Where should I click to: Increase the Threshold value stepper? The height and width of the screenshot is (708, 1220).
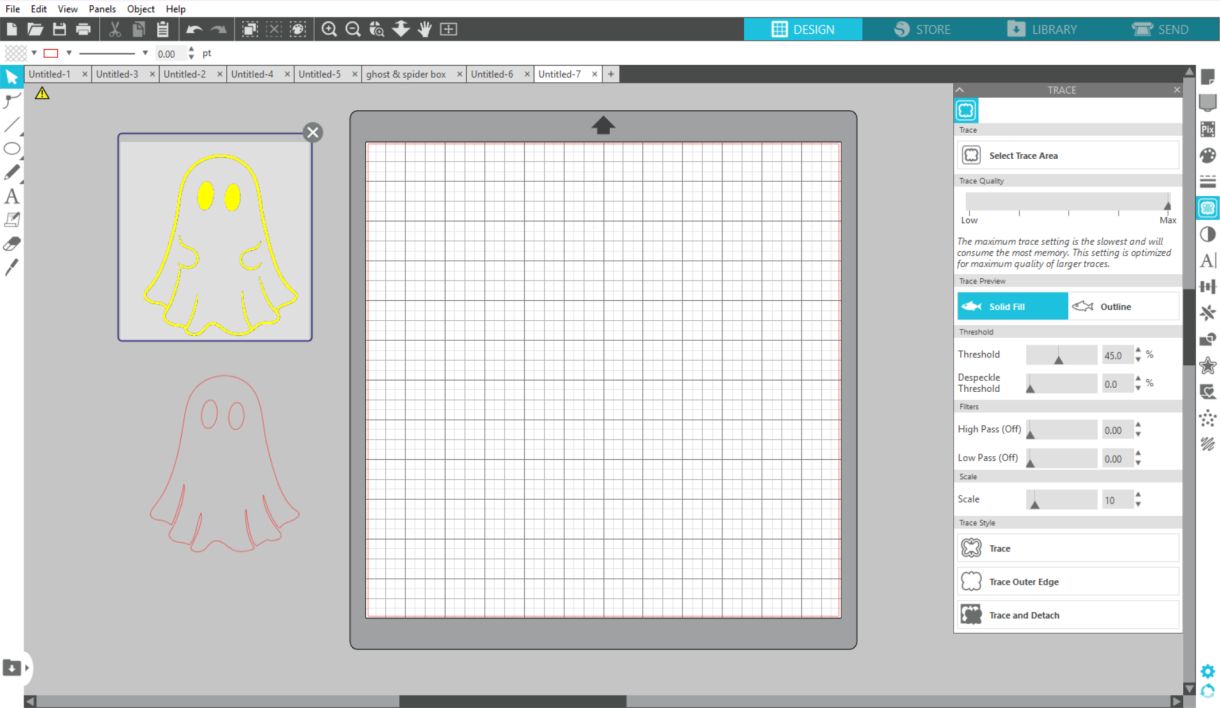(1138, 350)
